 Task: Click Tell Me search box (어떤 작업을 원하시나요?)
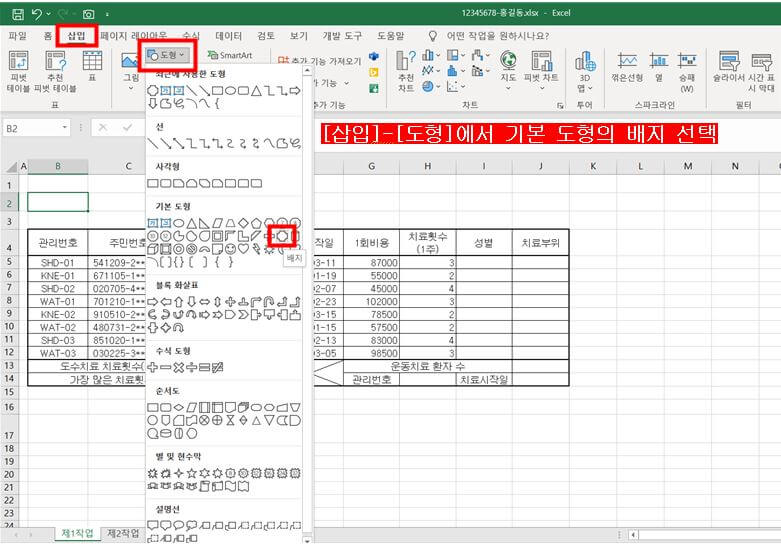click(498, 36)
